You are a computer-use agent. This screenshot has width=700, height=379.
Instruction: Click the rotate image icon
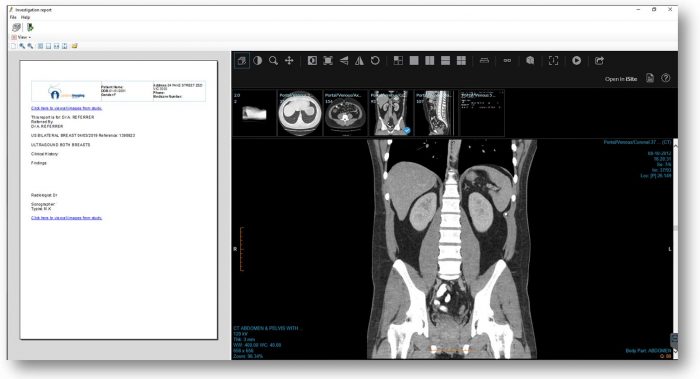(x=375, y=60)
